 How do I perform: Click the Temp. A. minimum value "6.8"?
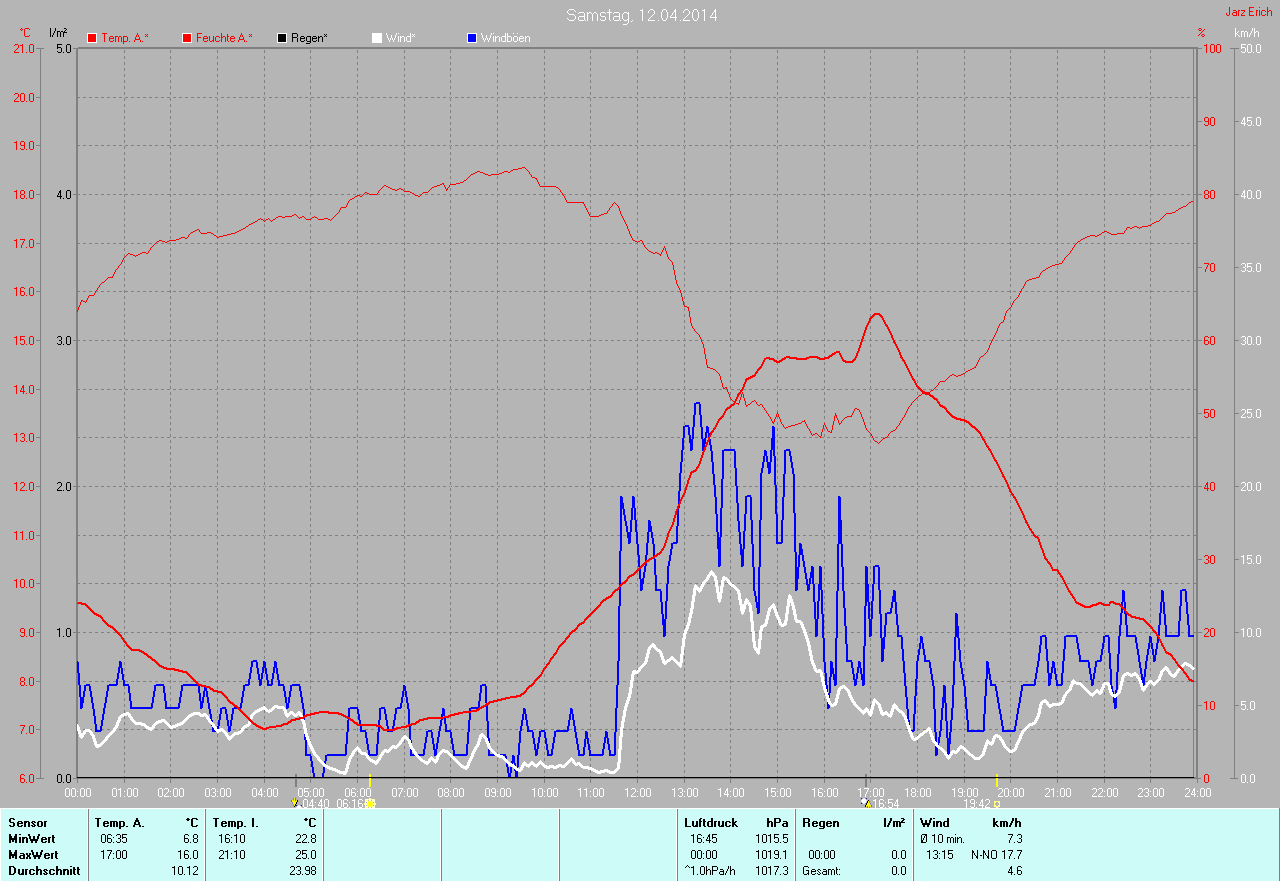pos(190,838)
